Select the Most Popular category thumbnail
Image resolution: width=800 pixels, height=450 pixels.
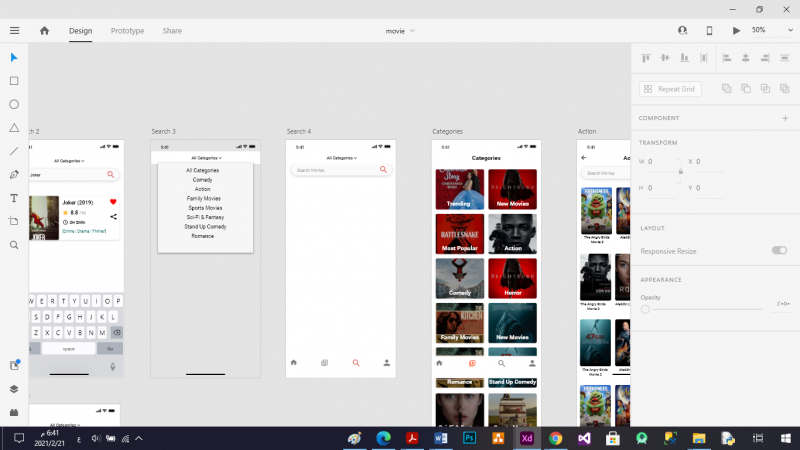point(460,234)
